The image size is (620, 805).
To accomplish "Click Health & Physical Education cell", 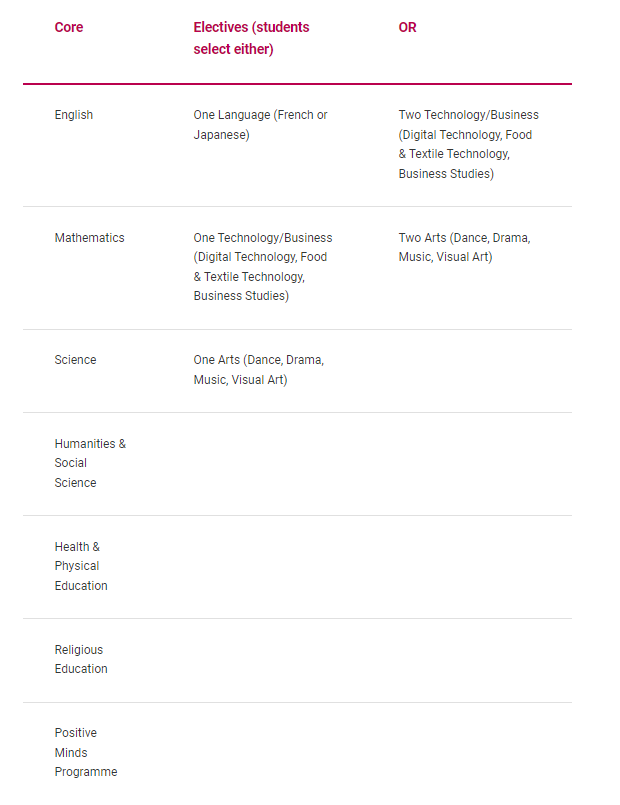I will tap(81, 566).
